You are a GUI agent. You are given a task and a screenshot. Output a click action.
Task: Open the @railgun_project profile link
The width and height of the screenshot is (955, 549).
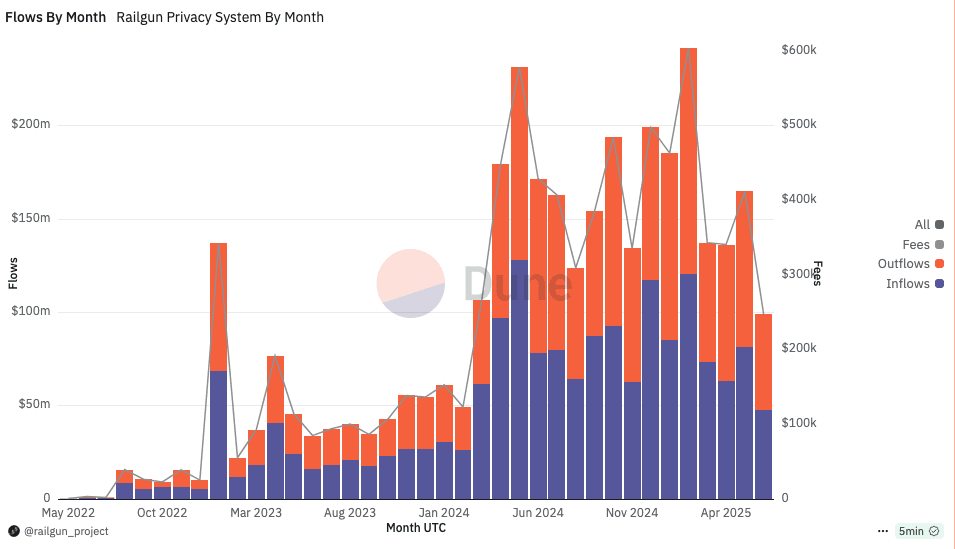[66, 531]
